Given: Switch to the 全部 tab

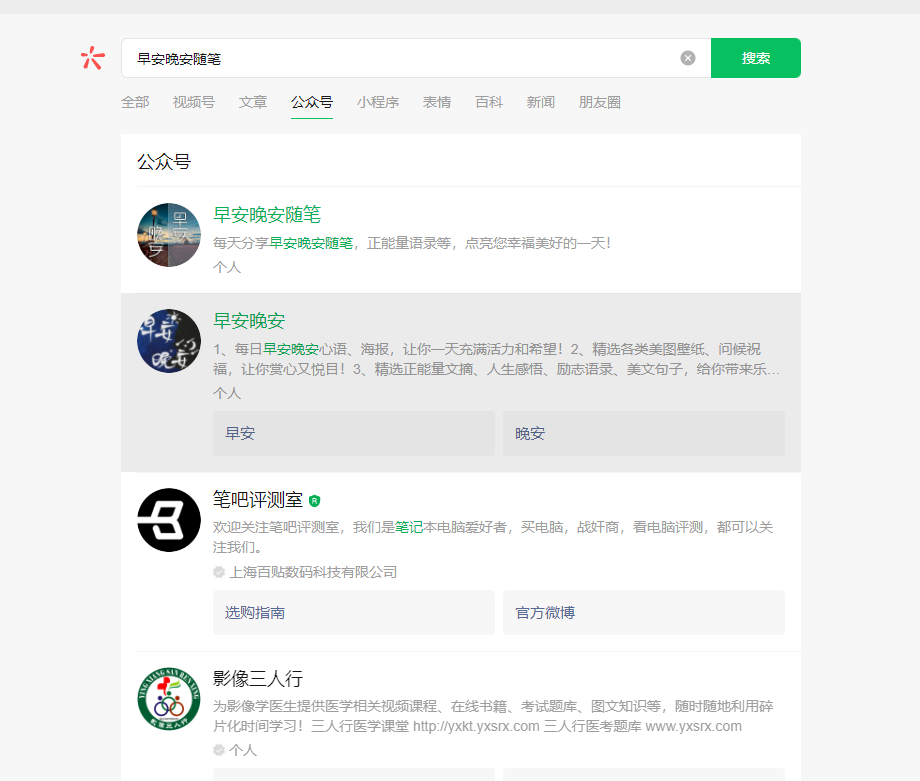Looking at the screenshot, I should coord(135,102).
